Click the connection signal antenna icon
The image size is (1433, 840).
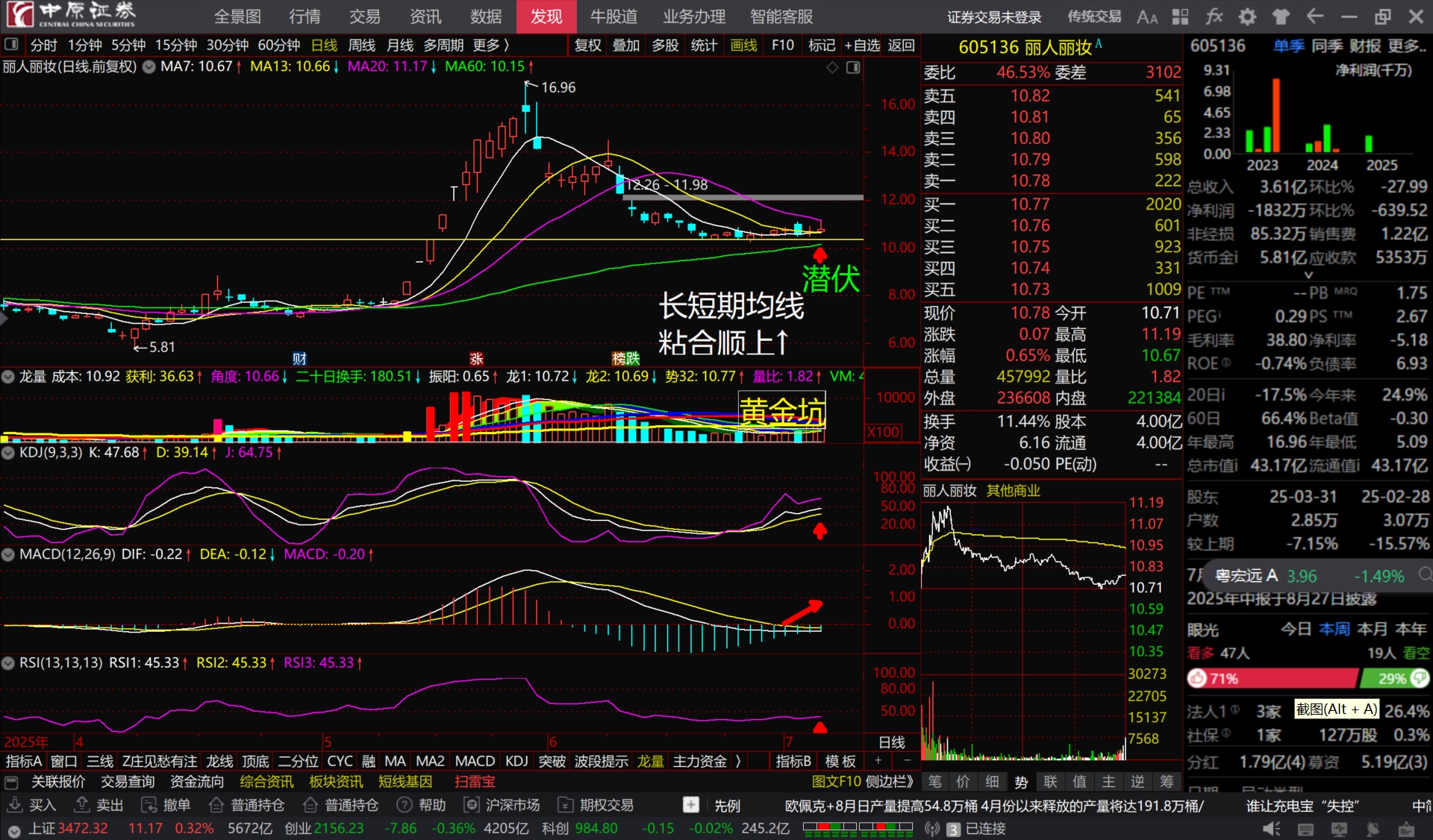932,829
